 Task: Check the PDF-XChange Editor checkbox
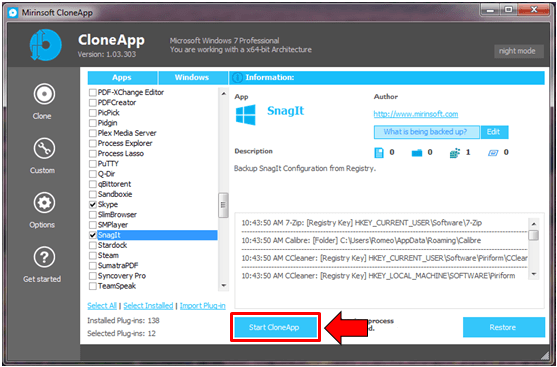(x=92, y=93)
